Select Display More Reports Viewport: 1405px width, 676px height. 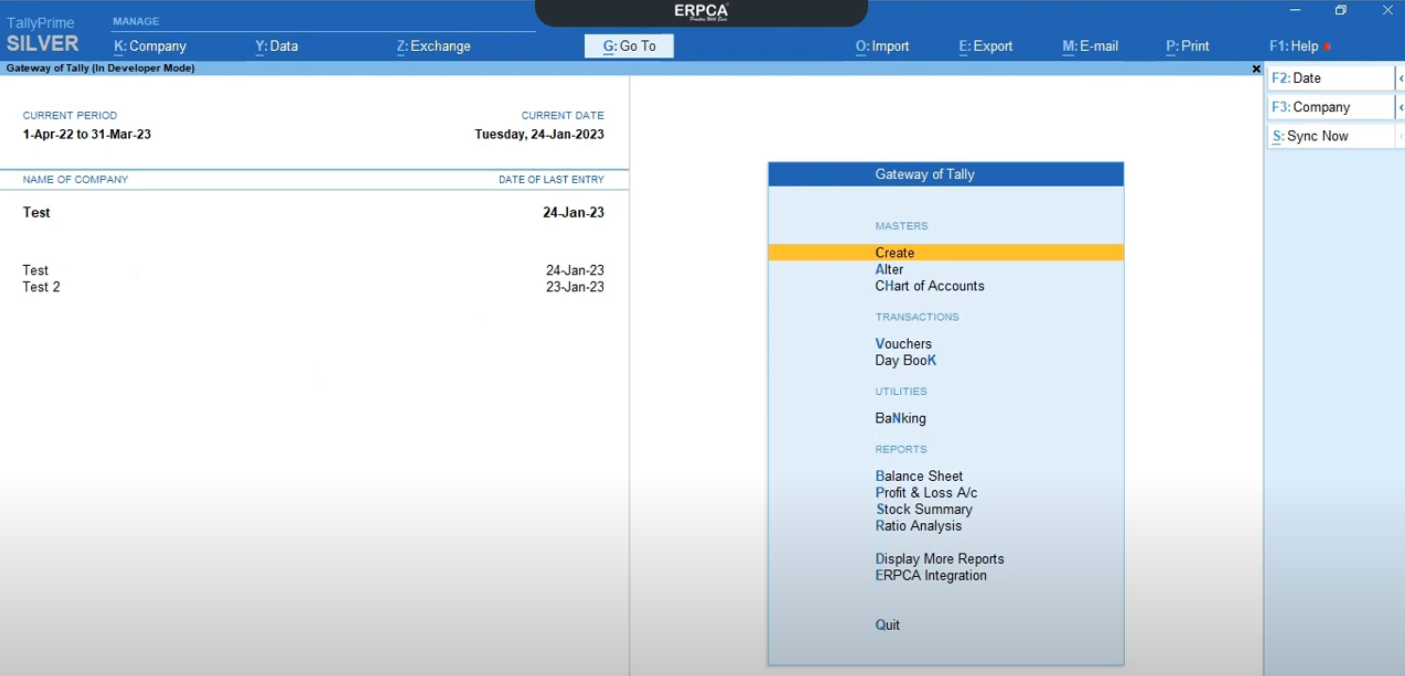point(939,559)
